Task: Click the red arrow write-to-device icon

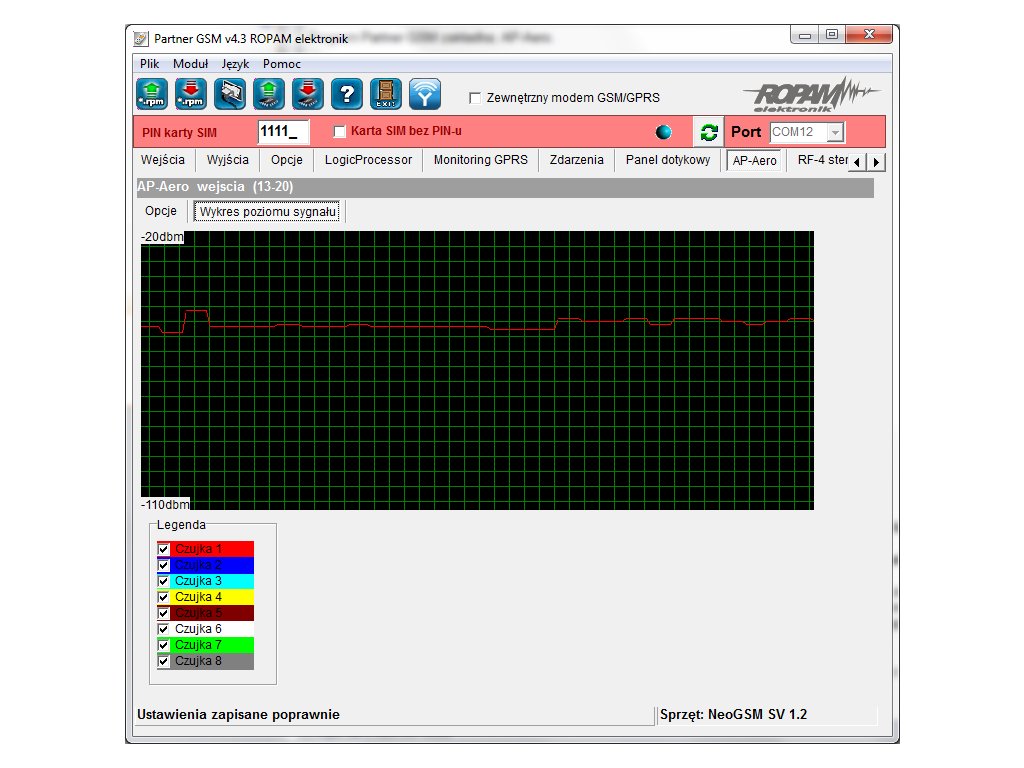Action: pyautogui.click(x=307, y=94)
